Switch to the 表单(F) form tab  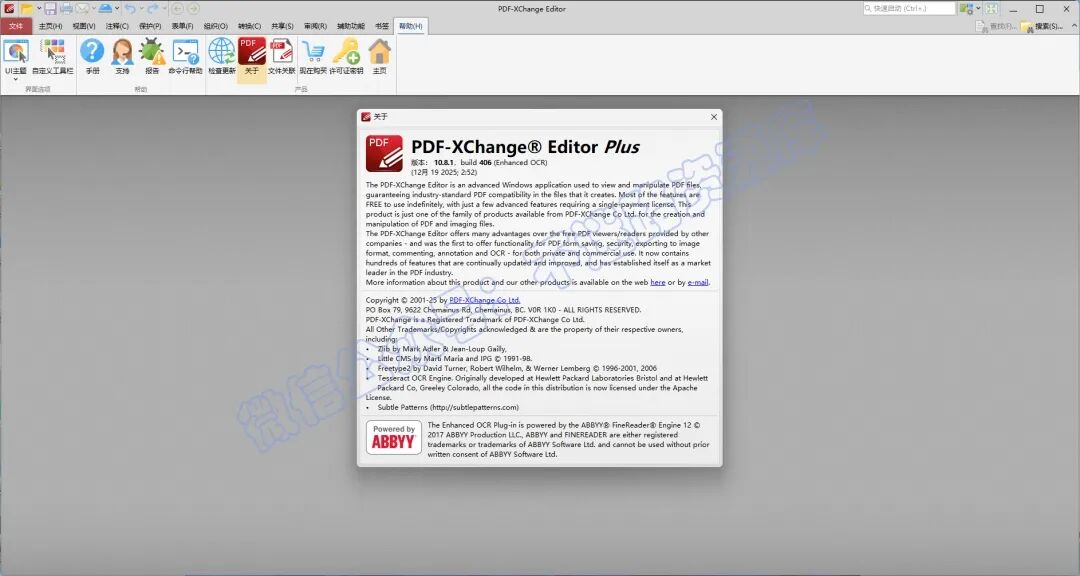183,26
